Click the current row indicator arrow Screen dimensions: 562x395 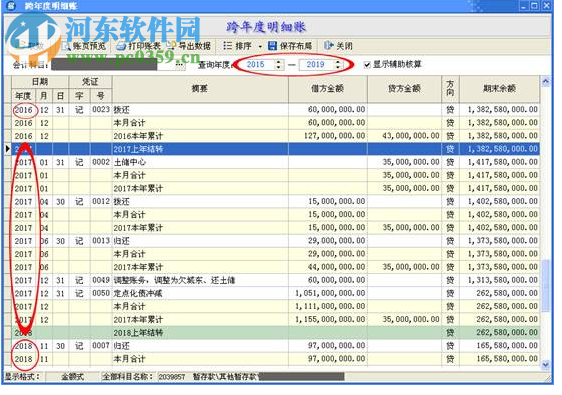pyautogui.click(x=8, y=149)
